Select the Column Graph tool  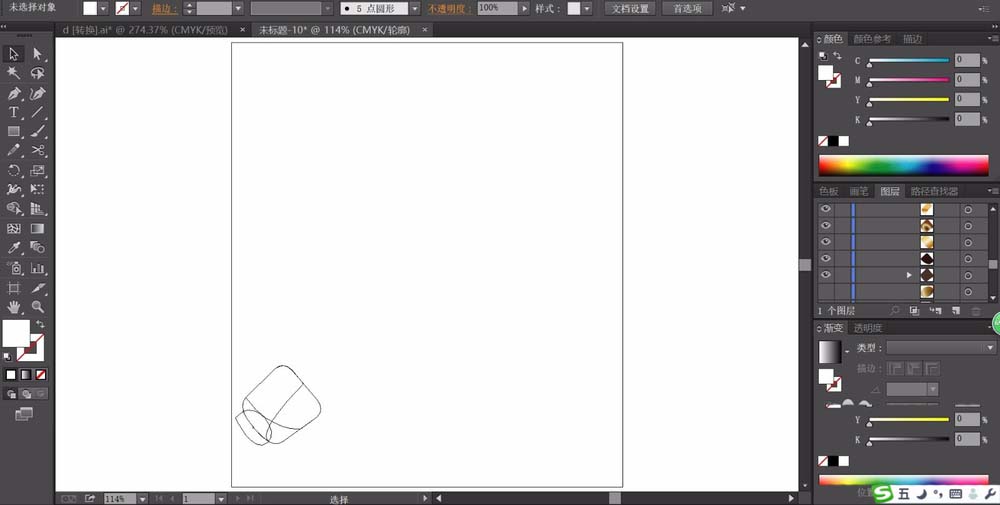click(38, 268)
